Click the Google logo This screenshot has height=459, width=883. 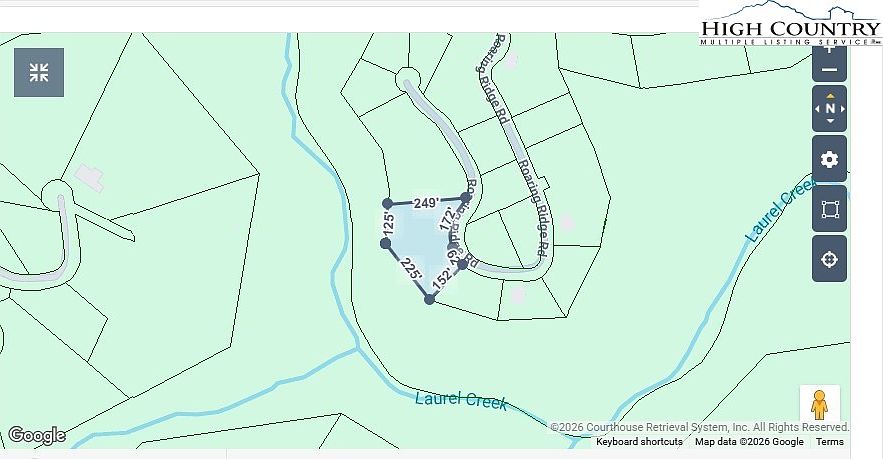(x=37, y=435)
